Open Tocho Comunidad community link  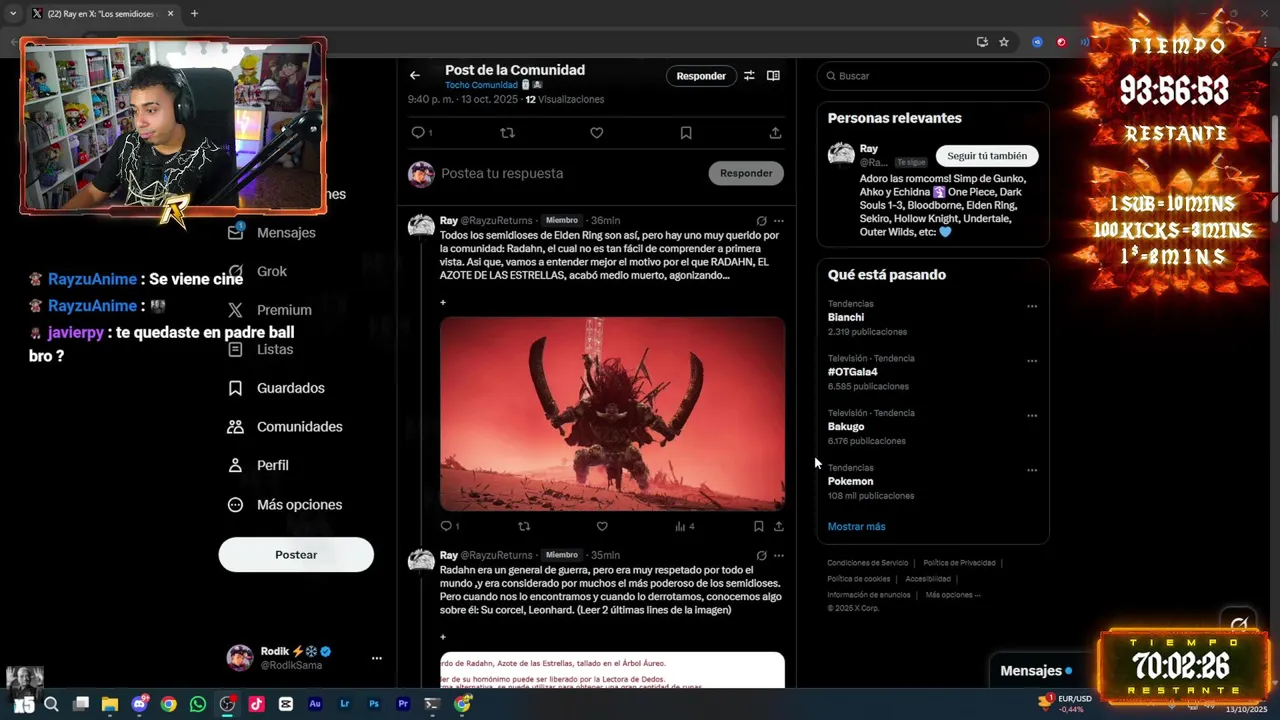tap(481, 85)
